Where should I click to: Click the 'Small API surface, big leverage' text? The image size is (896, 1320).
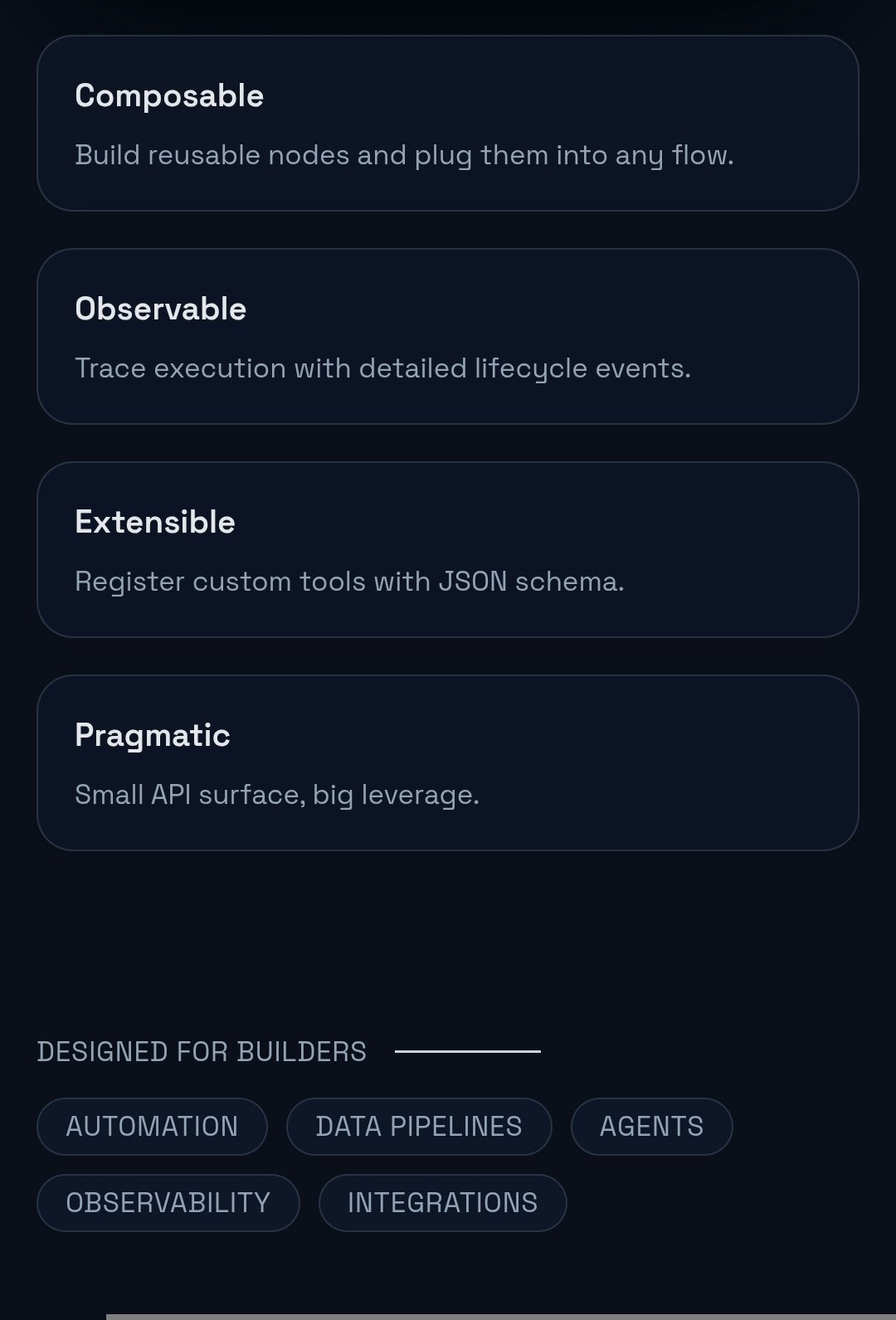pyautogui.click(x=277, y=794)
